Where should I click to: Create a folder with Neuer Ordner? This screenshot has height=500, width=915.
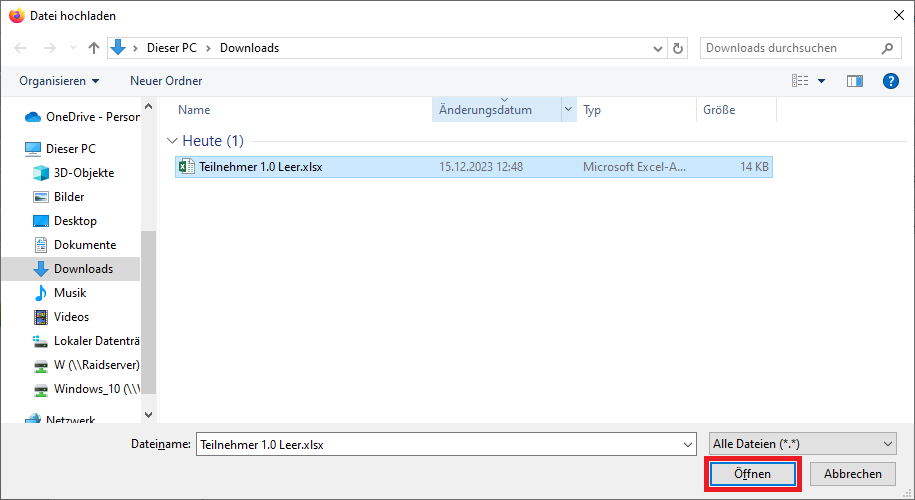click(x=166, y=81)
